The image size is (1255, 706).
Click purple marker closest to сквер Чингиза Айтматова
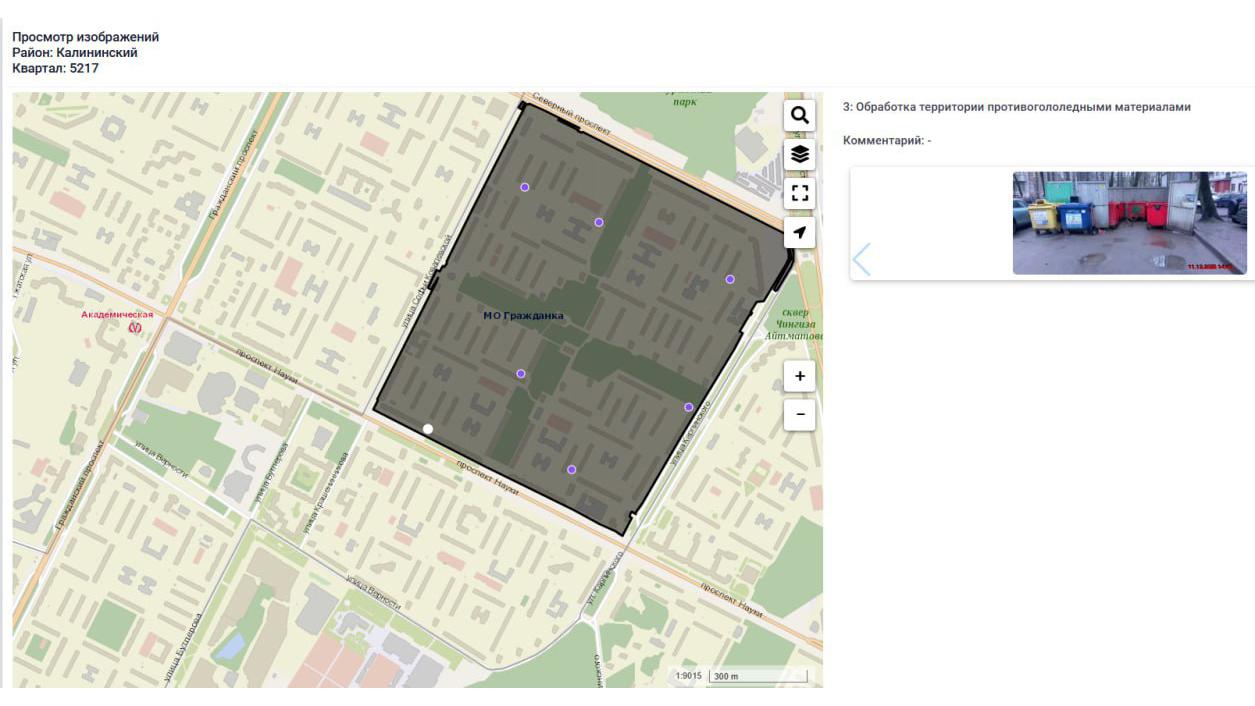tap(730, 279)
